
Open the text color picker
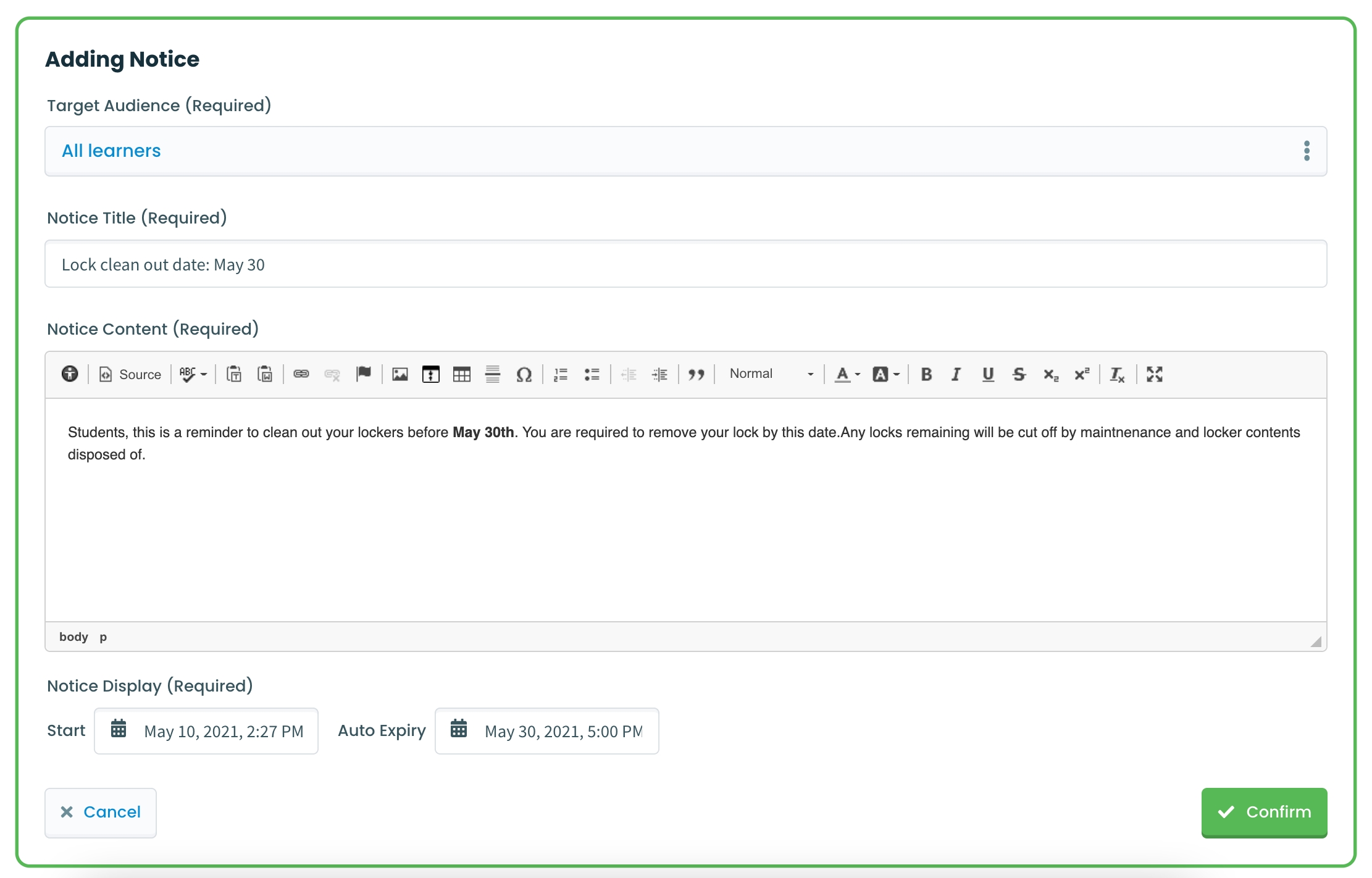847,374
